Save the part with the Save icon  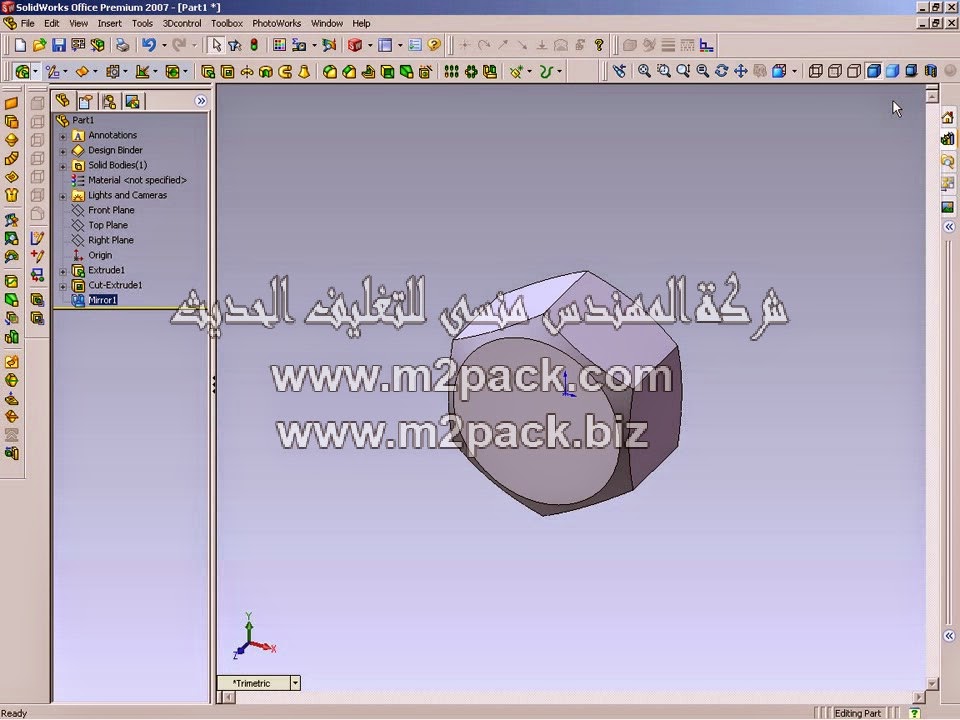[58, 45]
